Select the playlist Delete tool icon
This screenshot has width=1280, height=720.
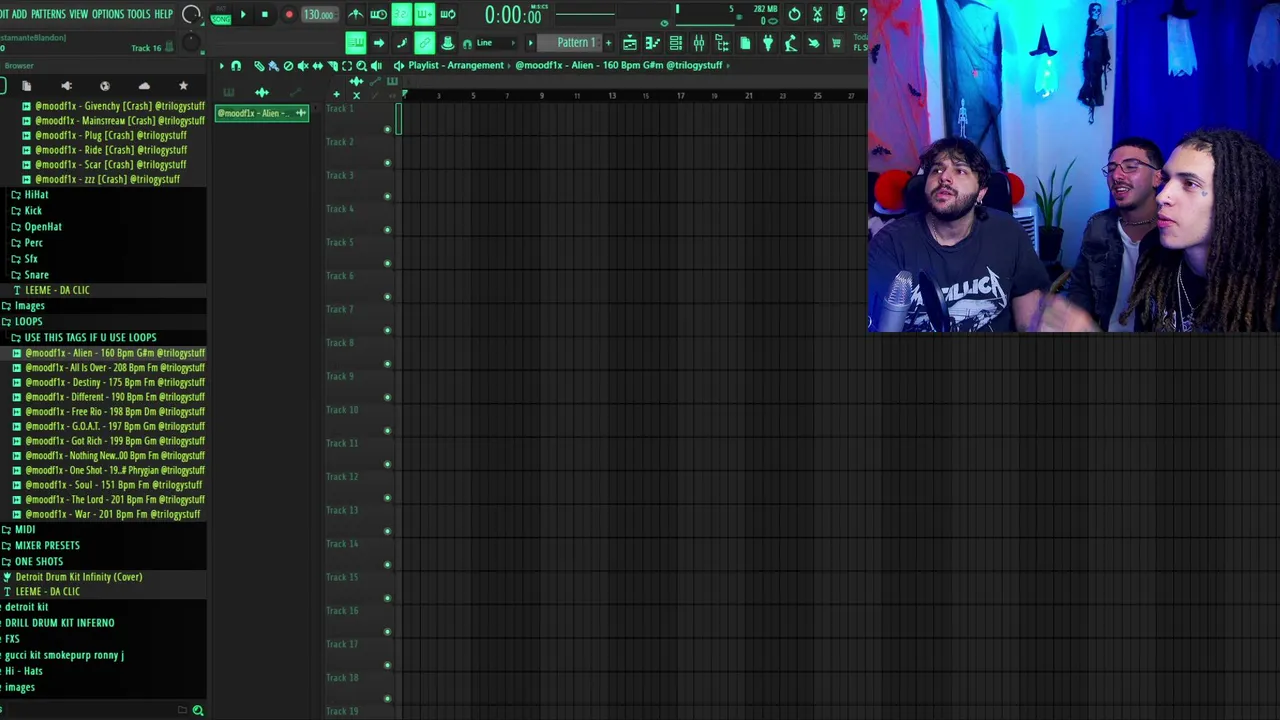click(x=288, y=66)
